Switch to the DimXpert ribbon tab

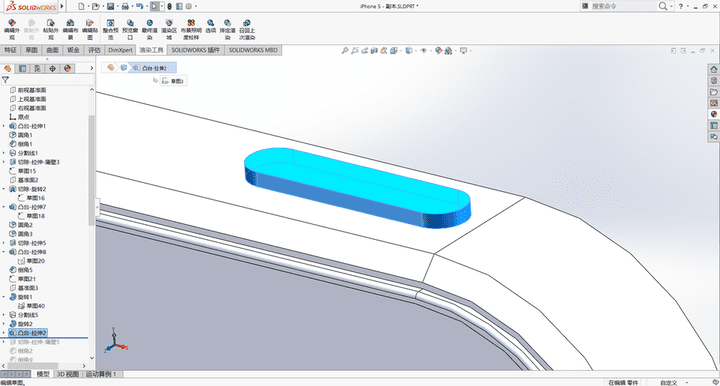(120, 50)
